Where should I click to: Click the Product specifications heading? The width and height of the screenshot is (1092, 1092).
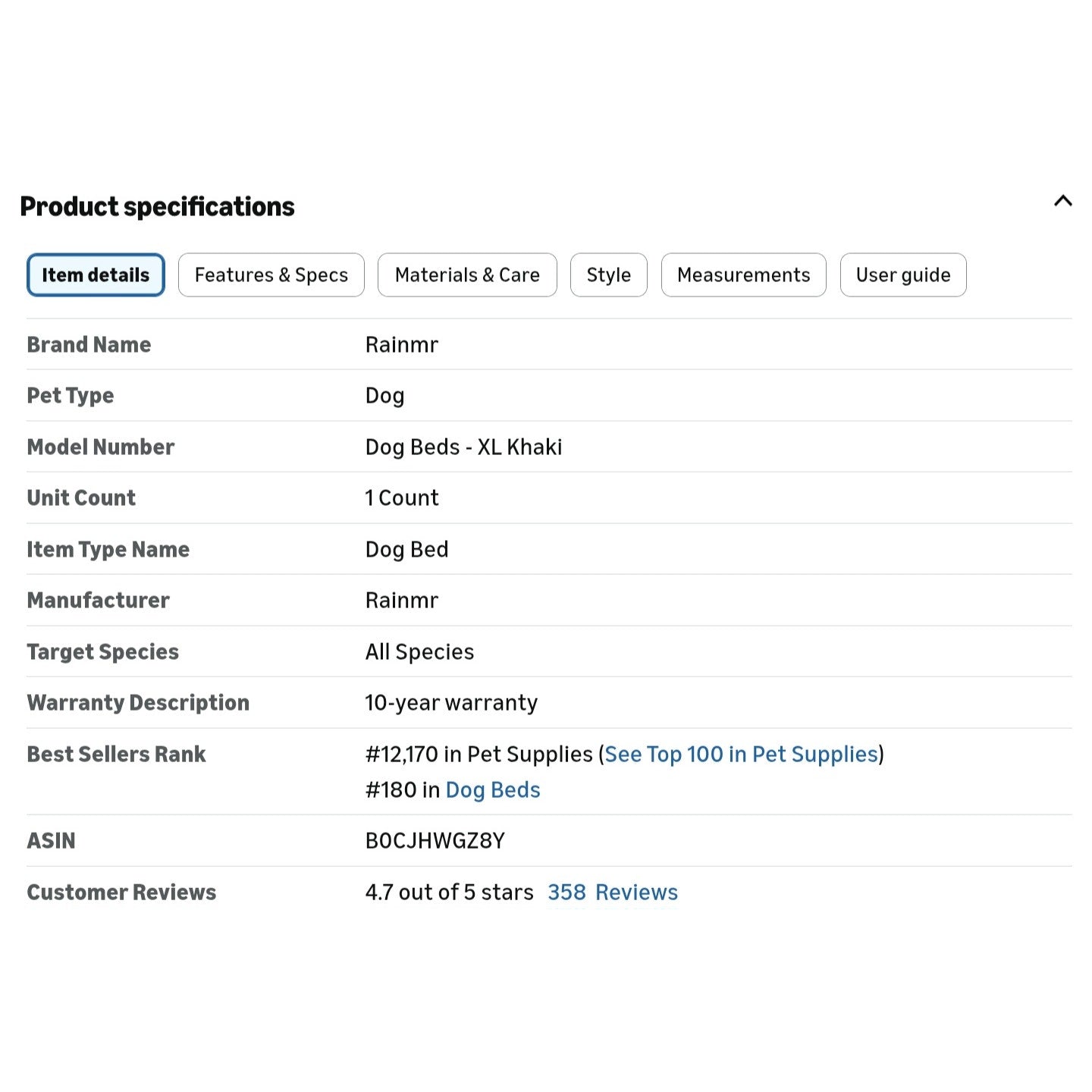tap(157, 206)
